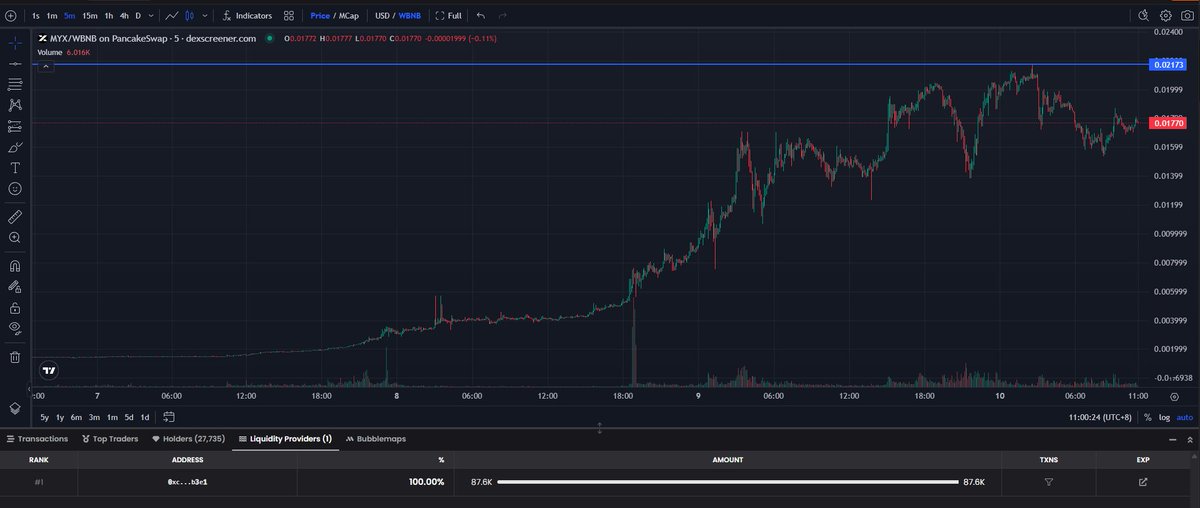The width and height of the screenshot is (1200, 508).
Task: Open the layout grid selector
Action: (x=289, y=16)
